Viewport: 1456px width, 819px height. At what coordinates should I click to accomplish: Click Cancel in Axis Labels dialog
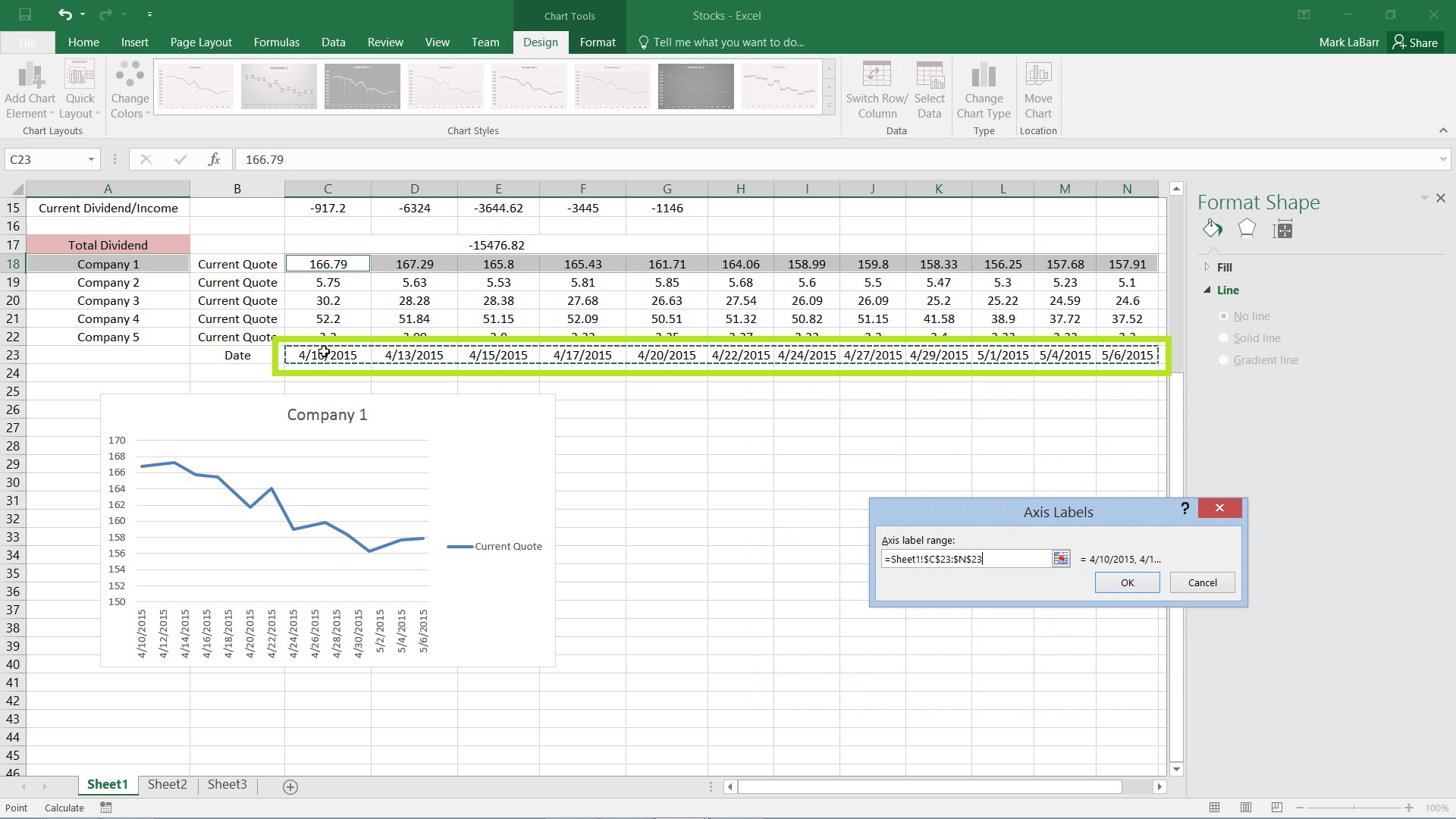coord(1201,582)
